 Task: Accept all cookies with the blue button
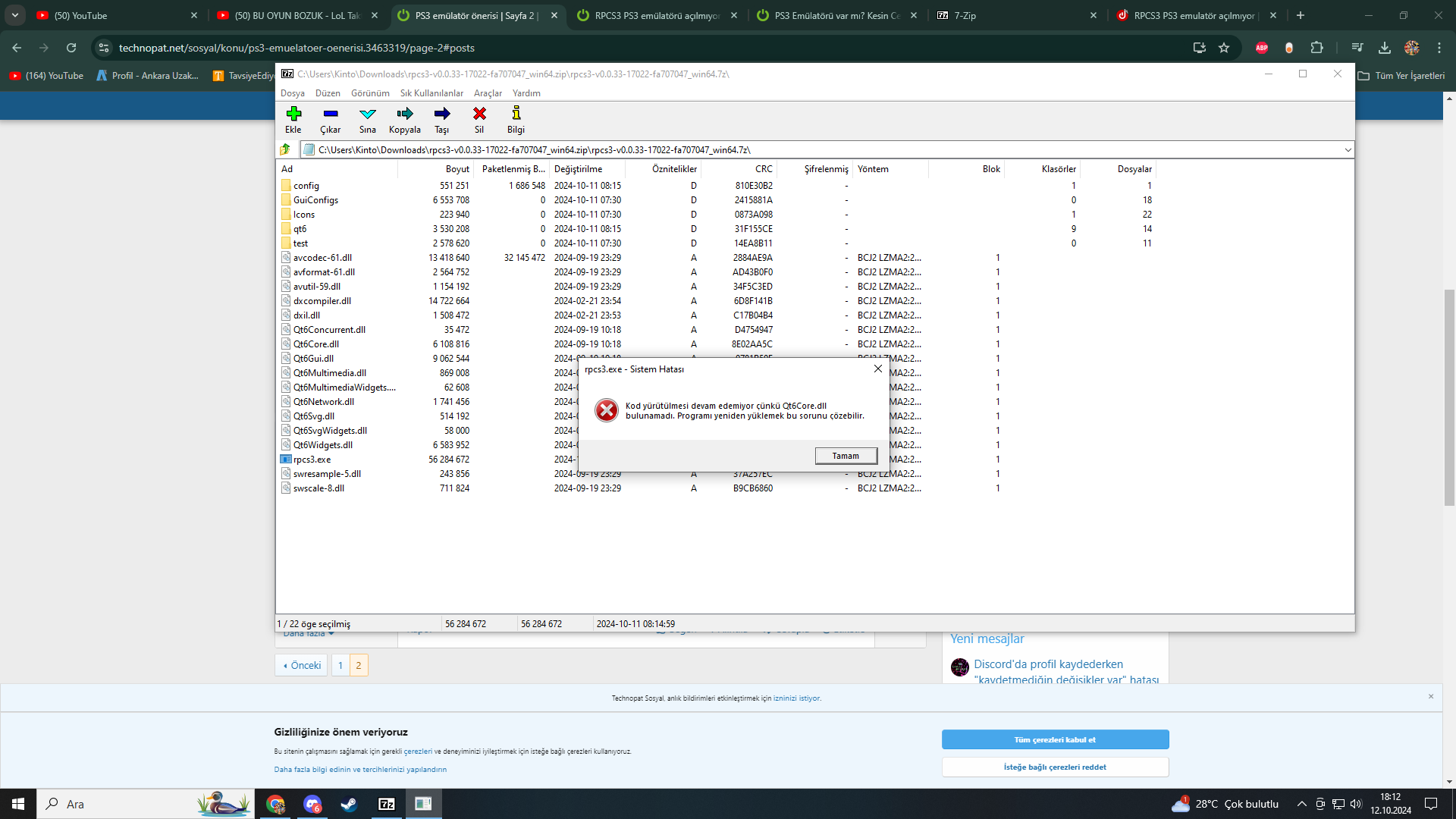(1055, 739)
